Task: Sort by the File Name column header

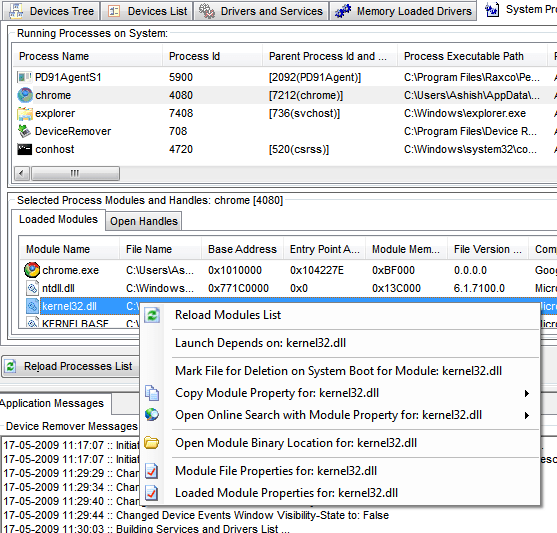Action: click(160, 249)
